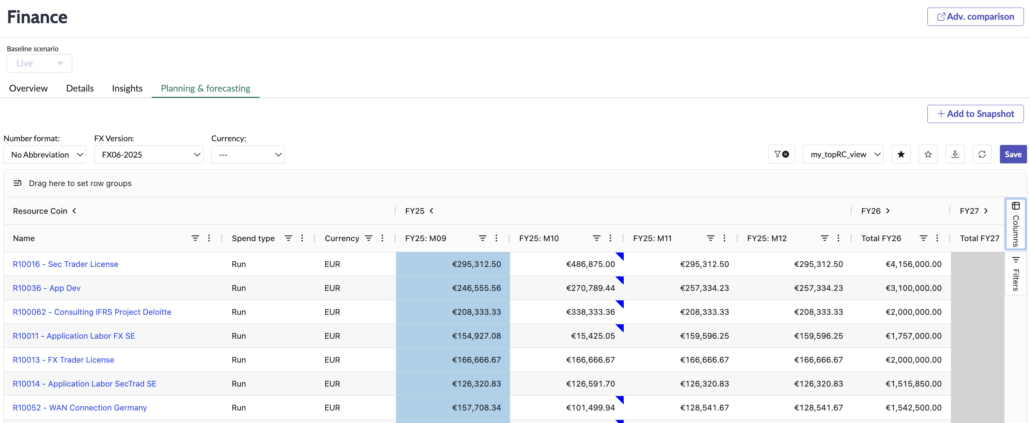The height and width of the screenshot is (423, 1030).
Task: Open three-dot menu on Total FY26 column
Action: pos(939,238)
